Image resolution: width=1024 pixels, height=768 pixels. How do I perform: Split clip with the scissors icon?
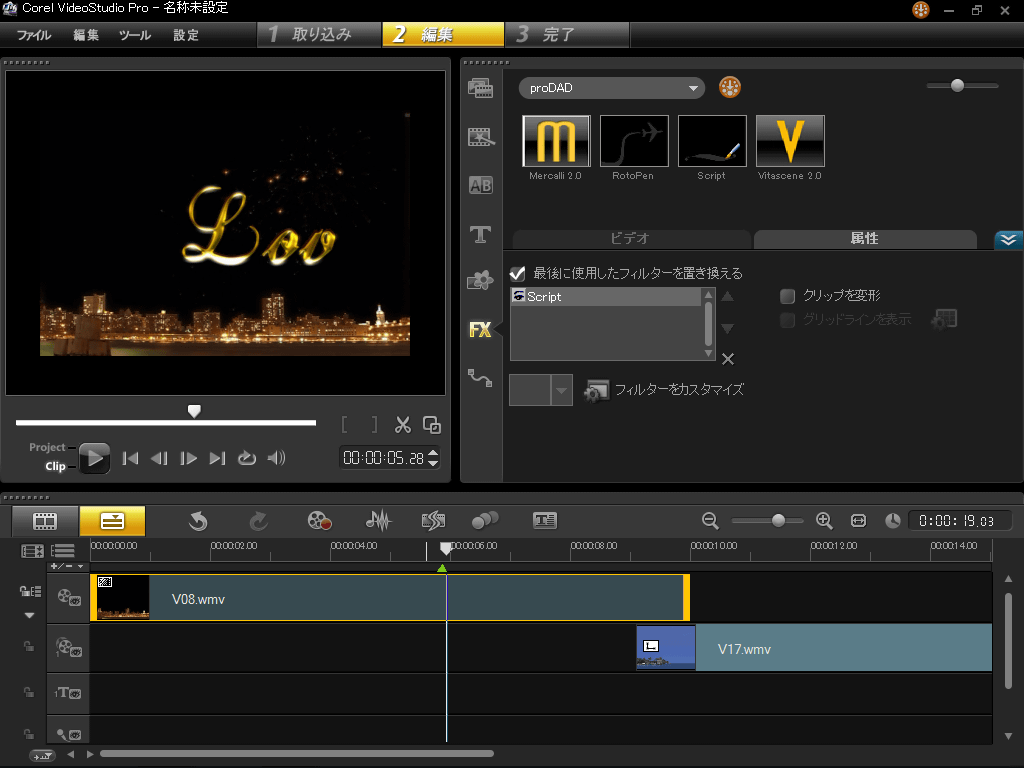403,425
